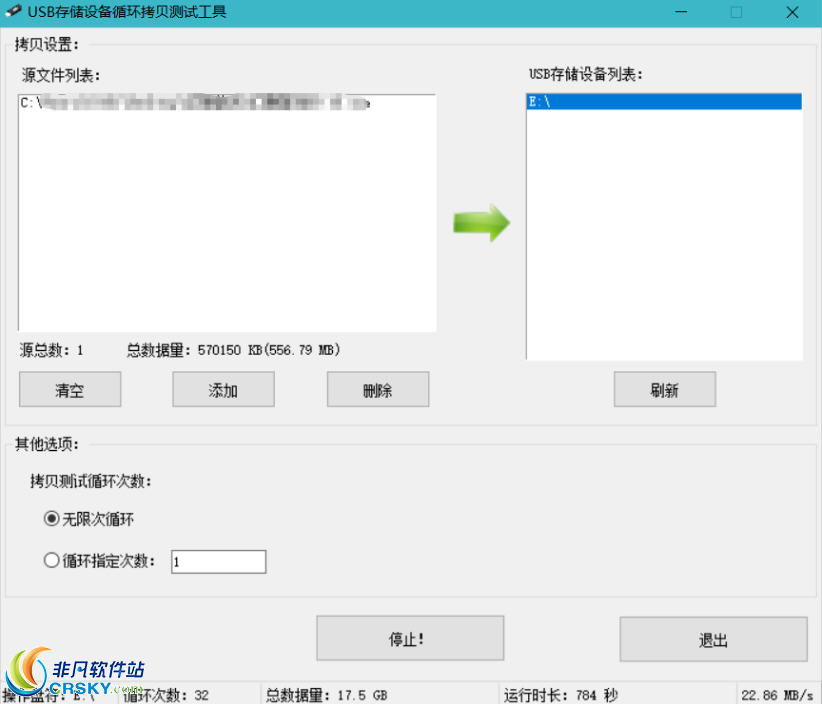
Task: Click inside the loop count input box
Action: 218,561
